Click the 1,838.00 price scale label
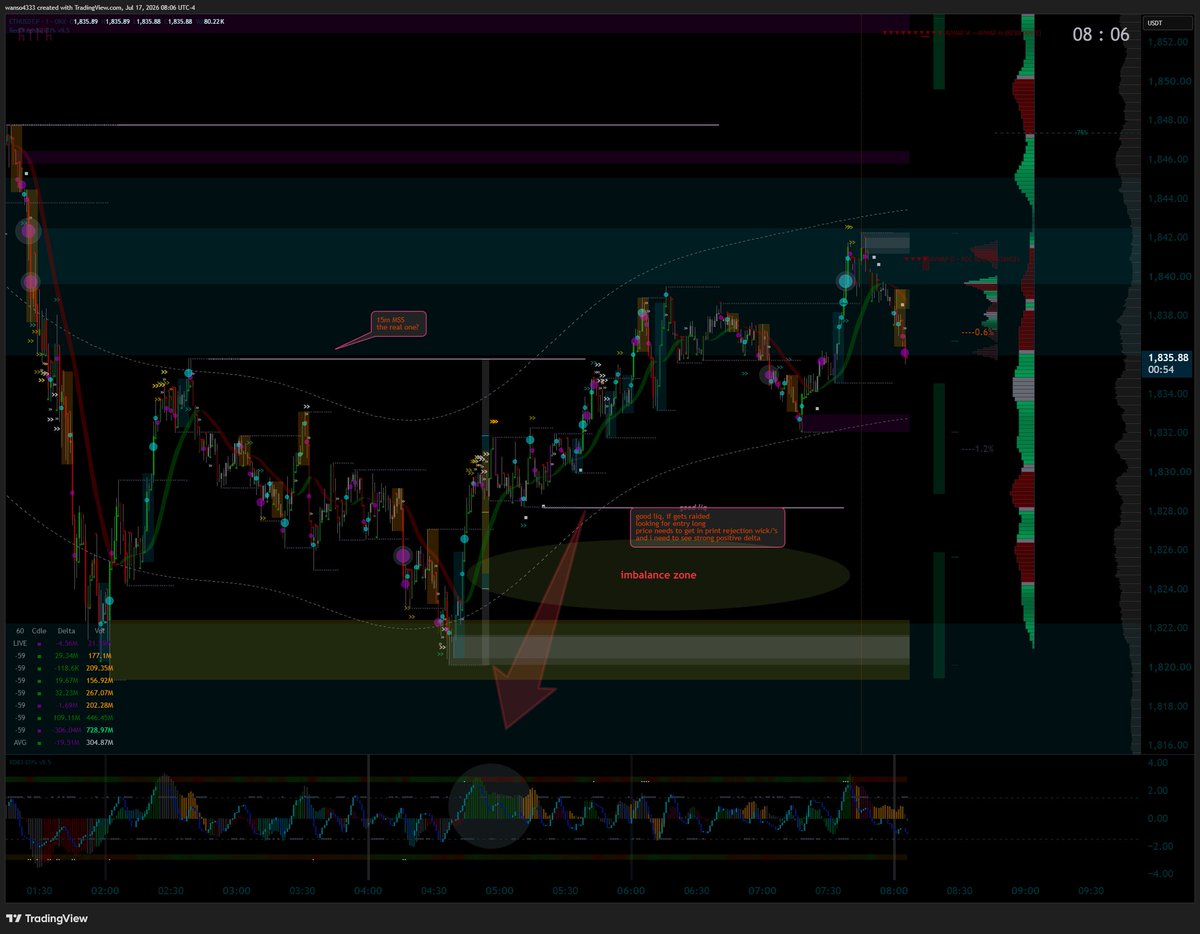 click(1168, 315)
